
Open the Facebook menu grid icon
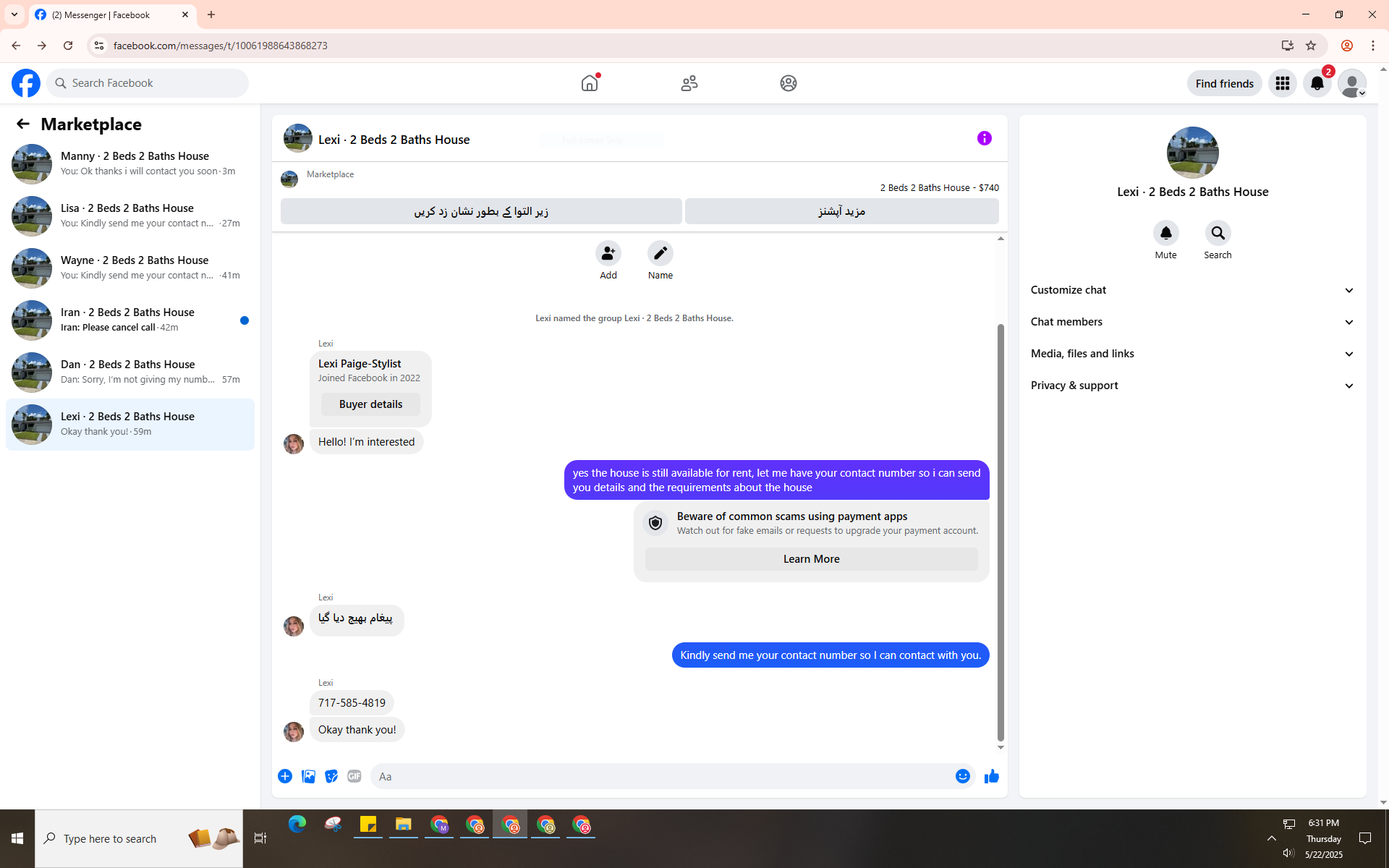1283,83
